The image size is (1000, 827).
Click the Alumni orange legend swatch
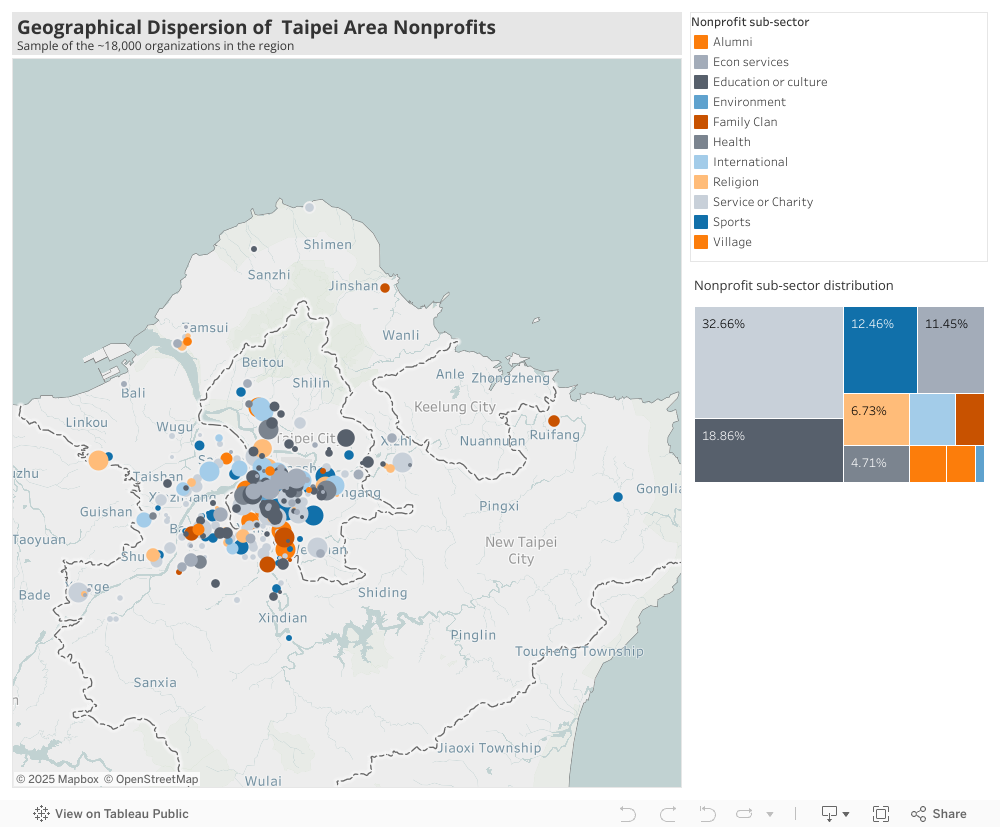[701, 42]
